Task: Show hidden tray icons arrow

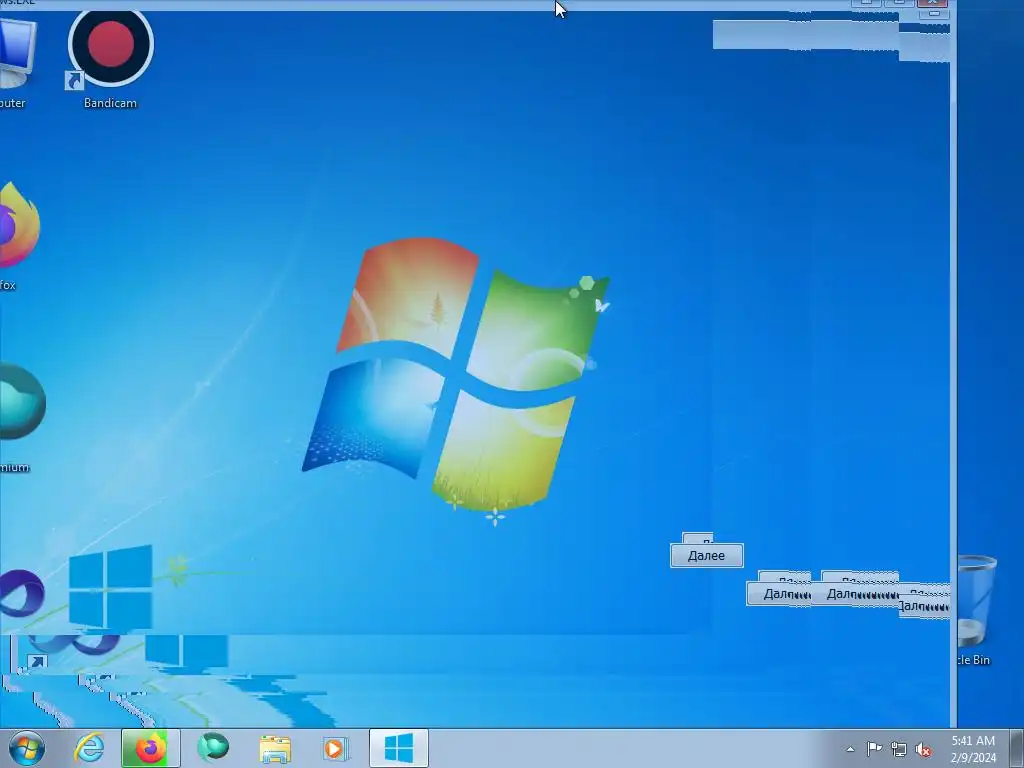Action: (x=850, y=749)
